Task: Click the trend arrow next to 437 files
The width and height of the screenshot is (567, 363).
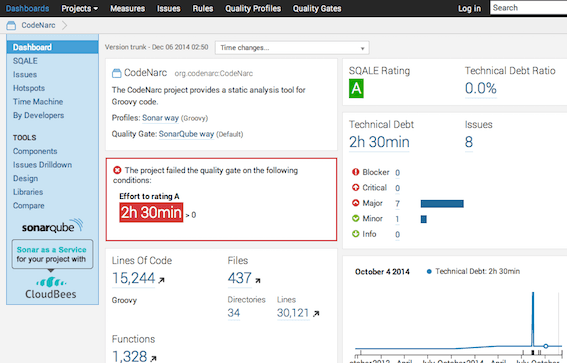Action: (257, 280)
